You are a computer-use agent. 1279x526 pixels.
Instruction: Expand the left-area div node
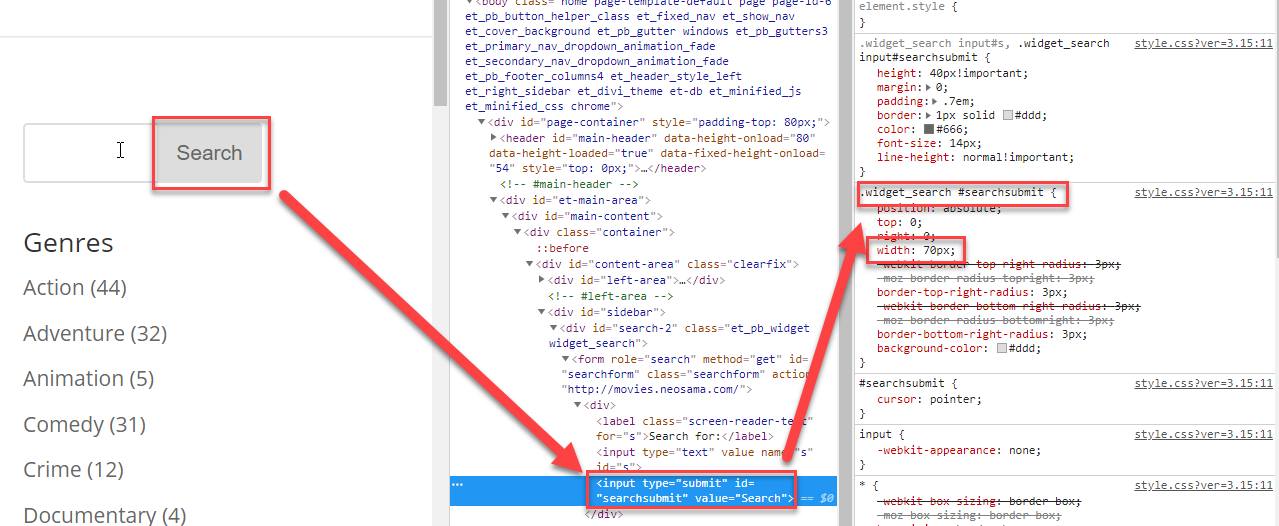coord(542,280)
